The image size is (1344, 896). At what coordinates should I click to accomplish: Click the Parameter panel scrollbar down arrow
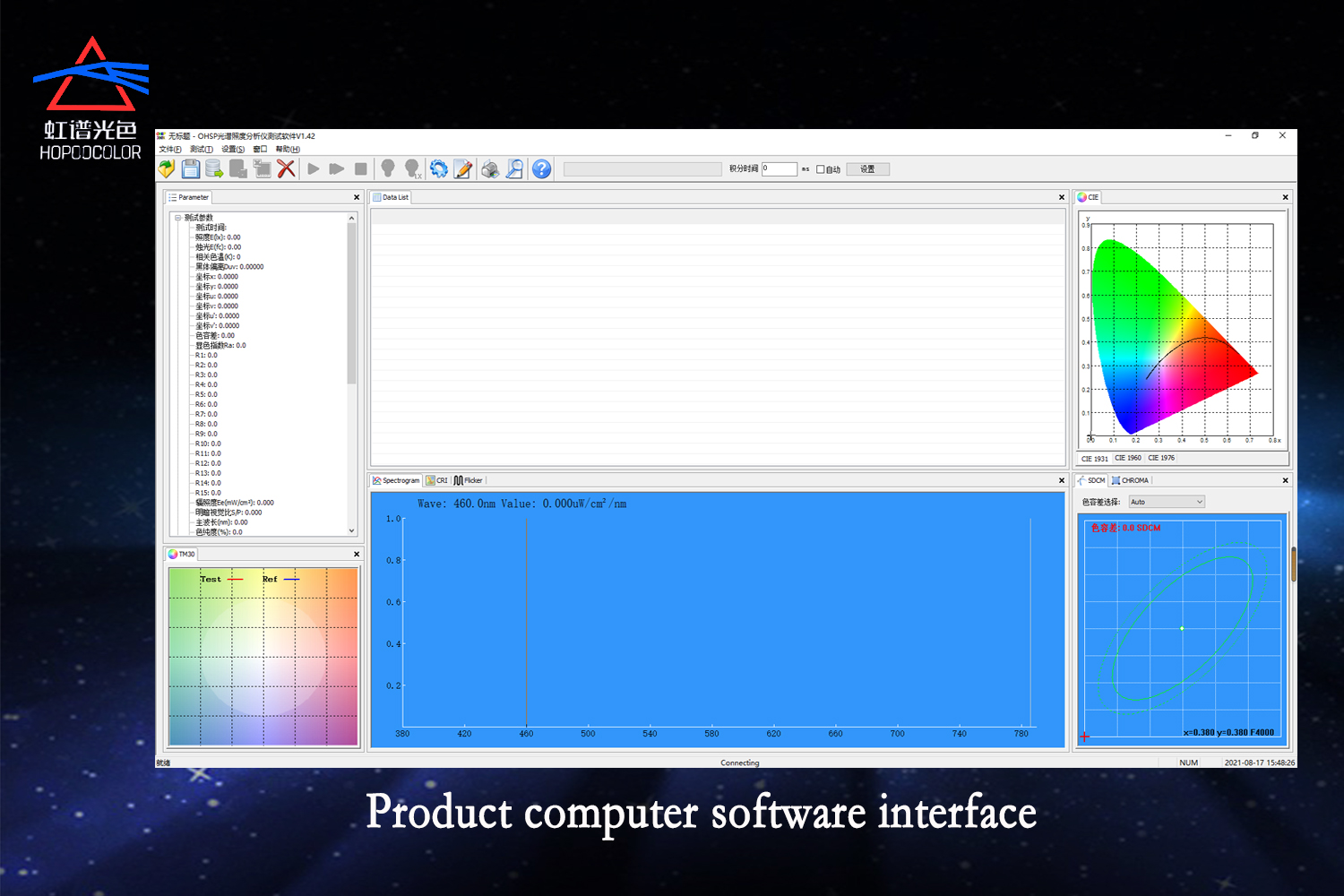pyautogui.click(x=351, y=530)
